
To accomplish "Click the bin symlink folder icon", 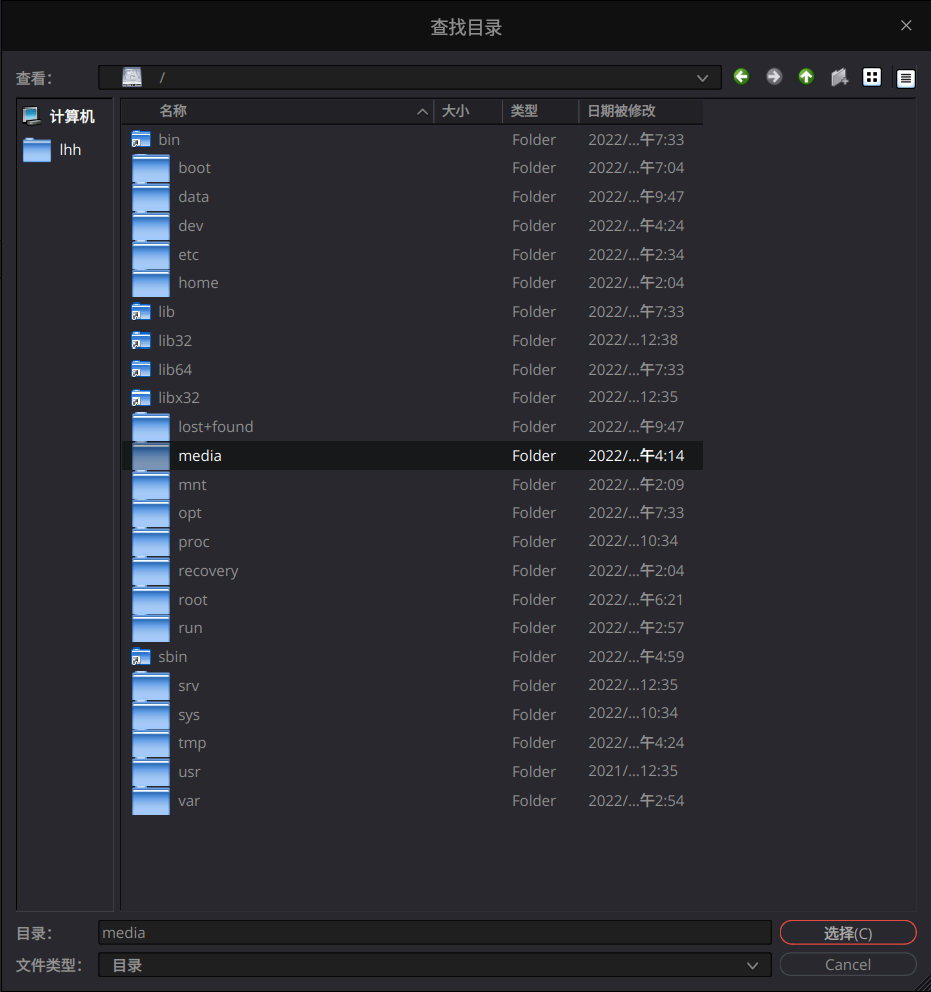I will pos(140,140).
